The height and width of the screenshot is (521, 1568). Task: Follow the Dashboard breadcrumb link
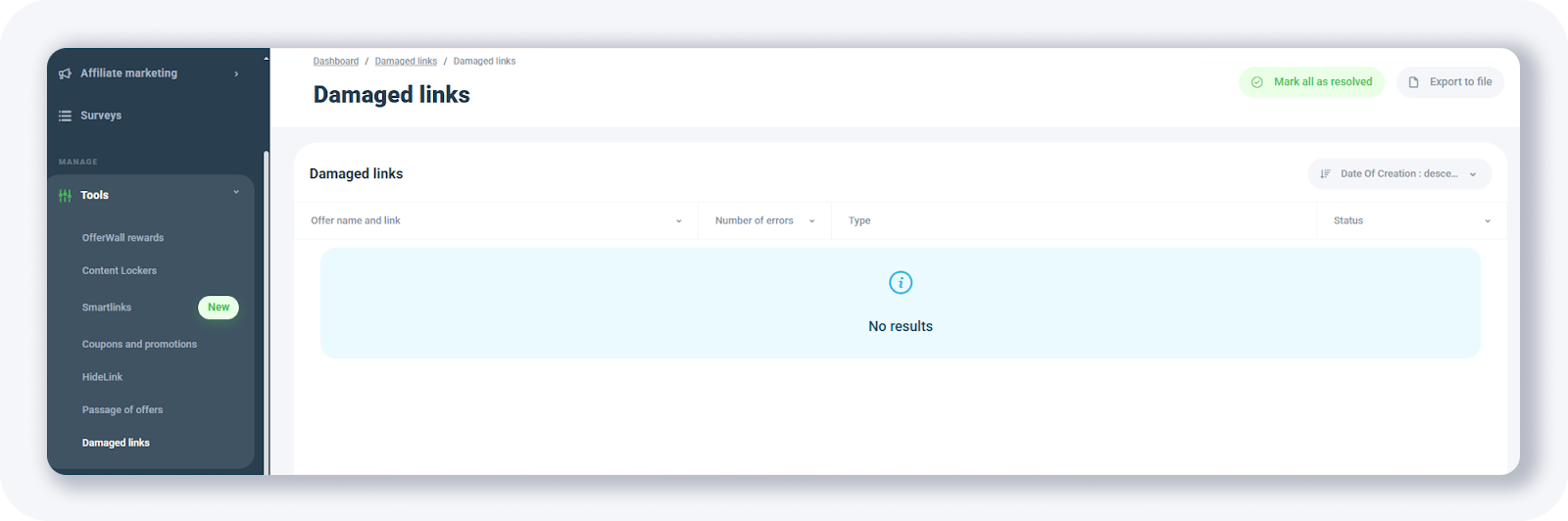335,62
